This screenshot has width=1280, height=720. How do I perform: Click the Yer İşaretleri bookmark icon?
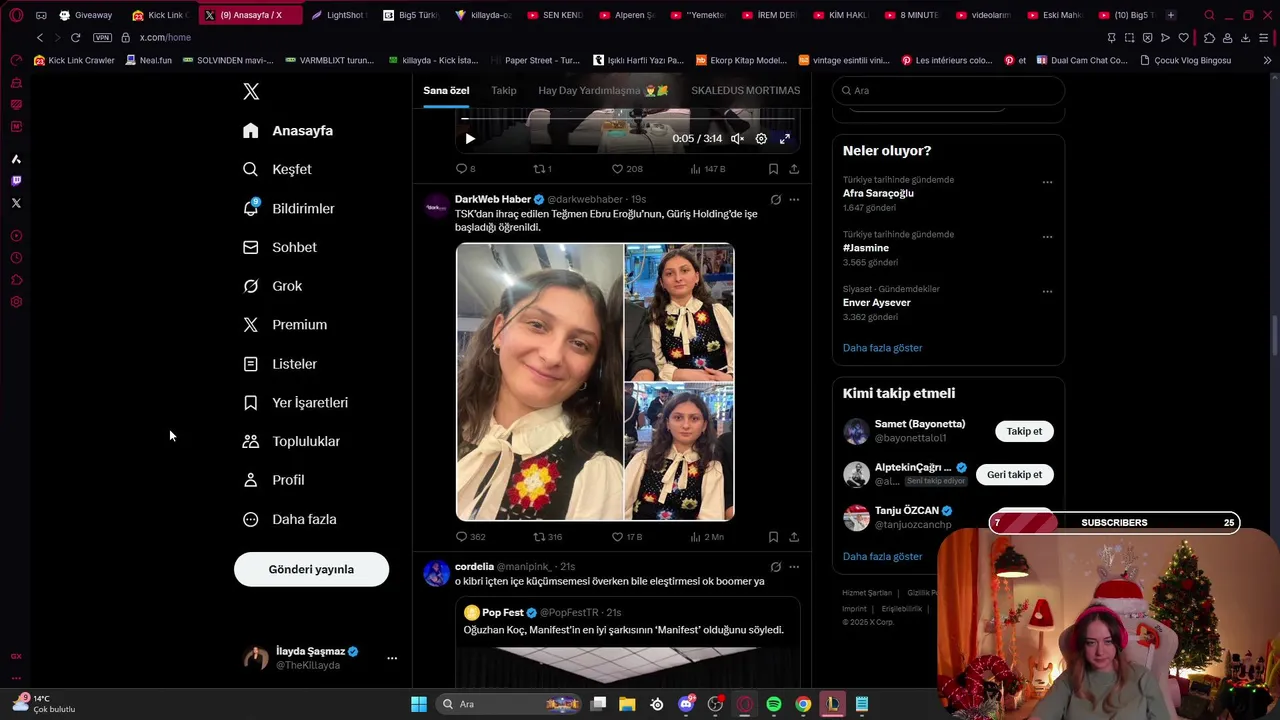tap(251, 402)
